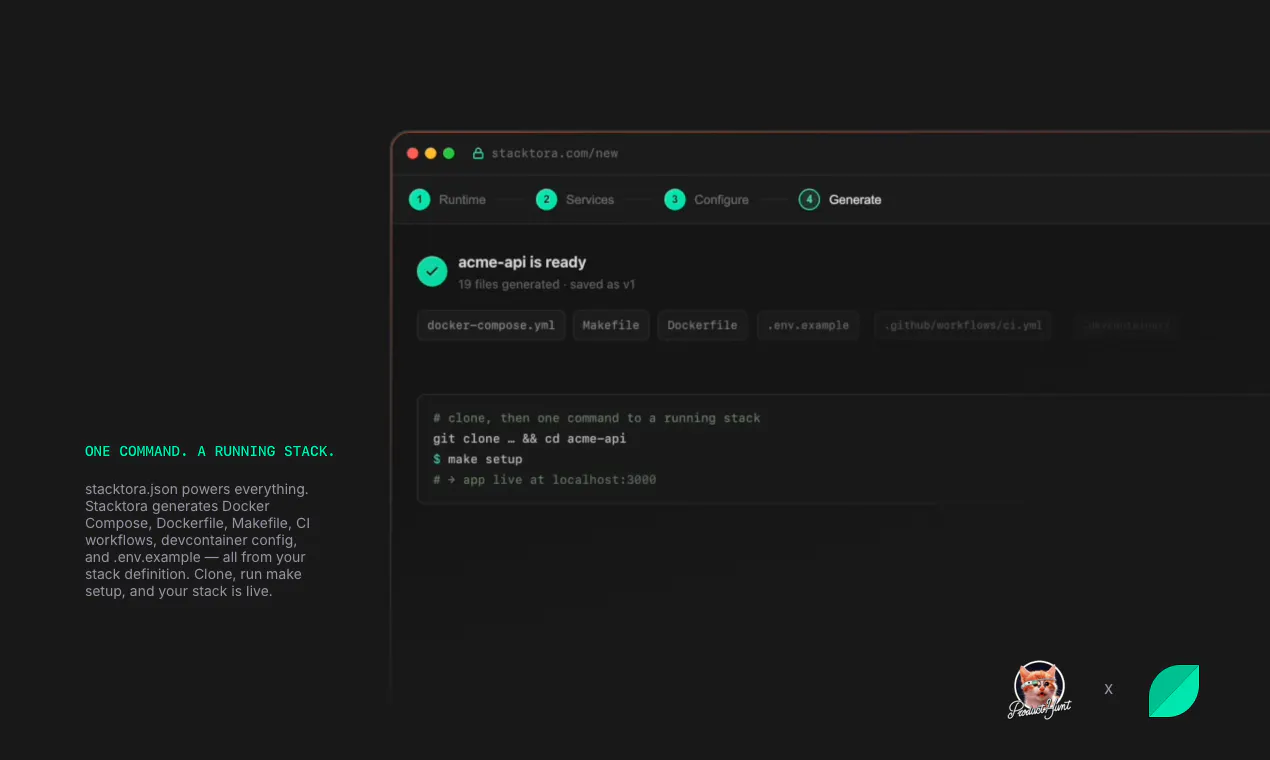Go to step 3 Configure
The height and width of the screenshot is (760, 1270).
pos(707,199)
